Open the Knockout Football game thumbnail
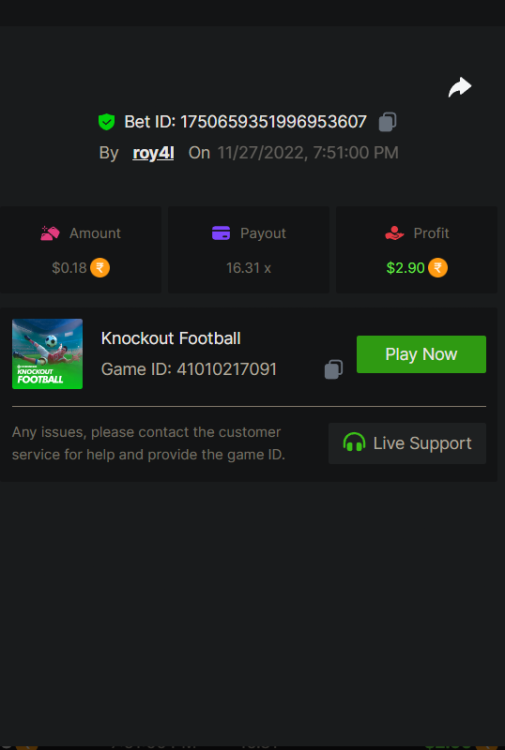The width and height of the screenshot is (505, 750). [x=47, y=354]
